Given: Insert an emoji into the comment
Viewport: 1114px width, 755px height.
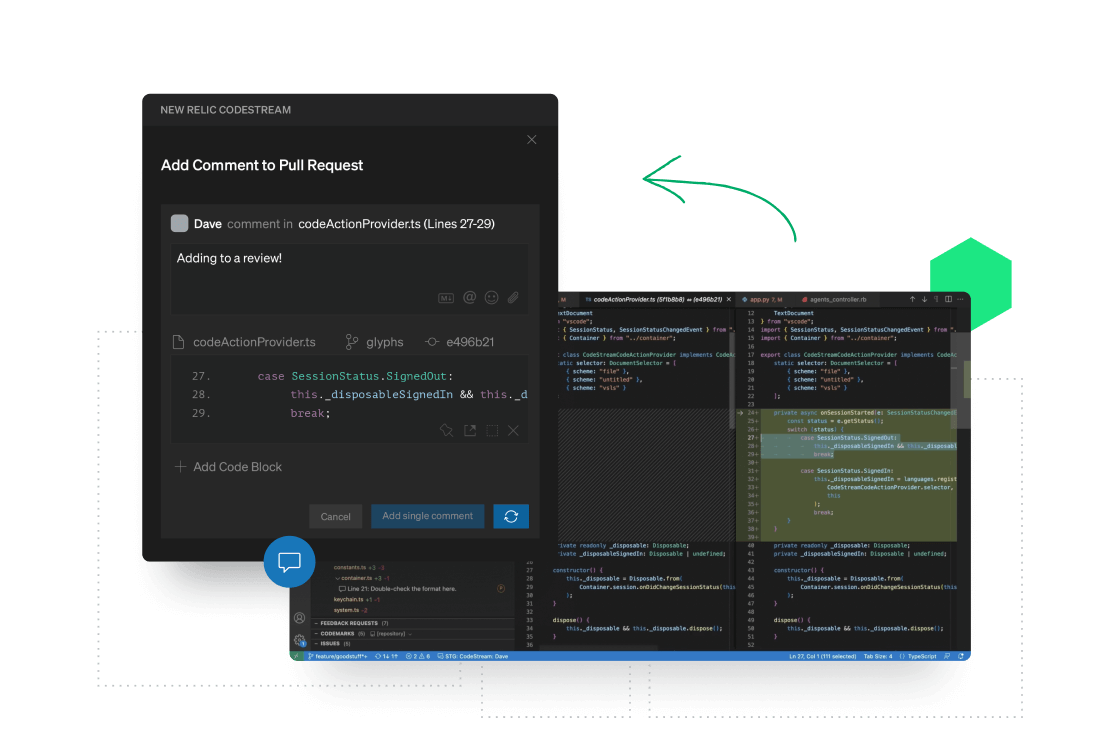Looking at the screenshot, I should [x=491, y=297].
